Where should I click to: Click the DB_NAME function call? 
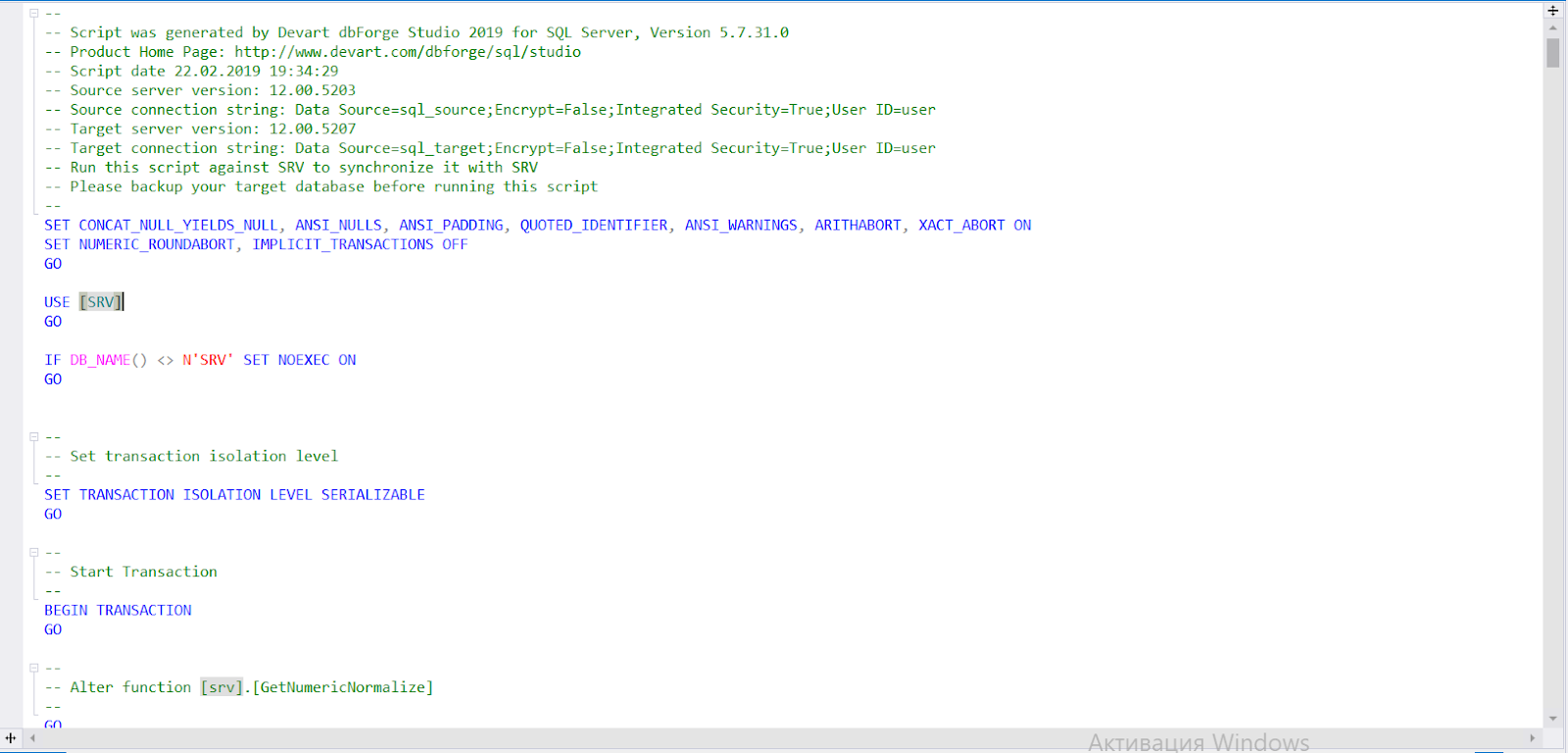(x=108, y=360)
